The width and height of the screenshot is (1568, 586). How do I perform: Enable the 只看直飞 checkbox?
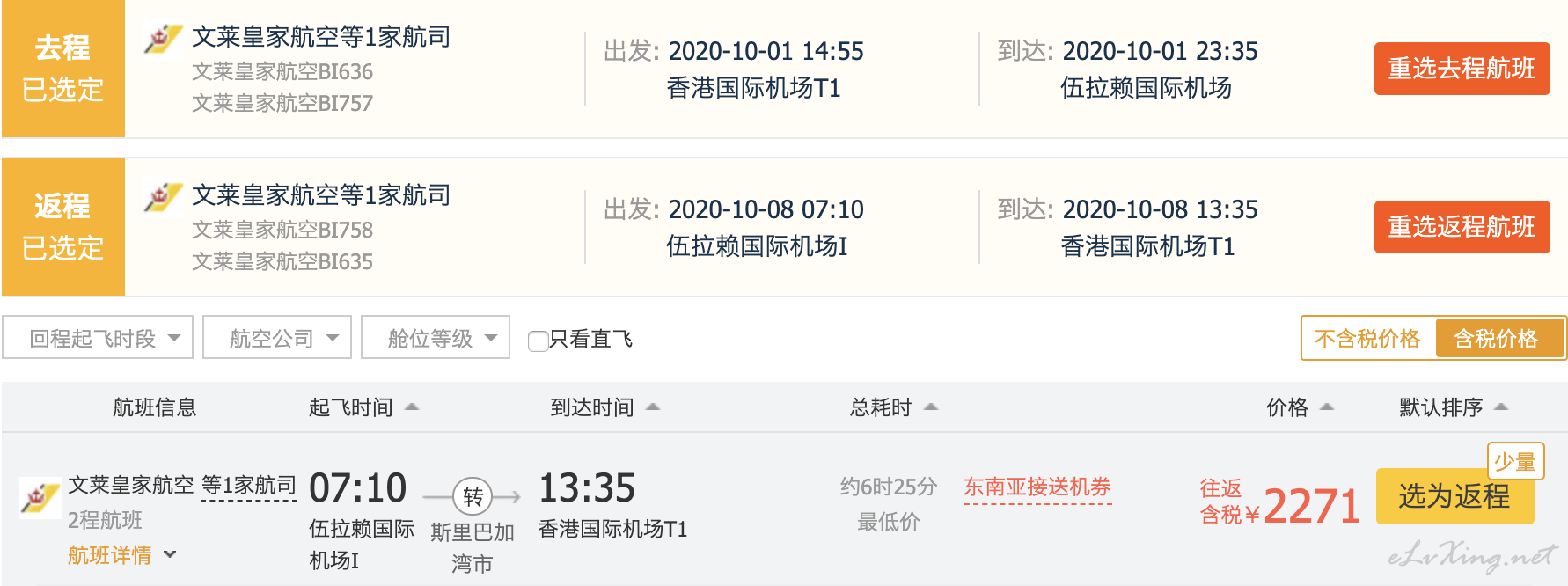click(538, 341)
